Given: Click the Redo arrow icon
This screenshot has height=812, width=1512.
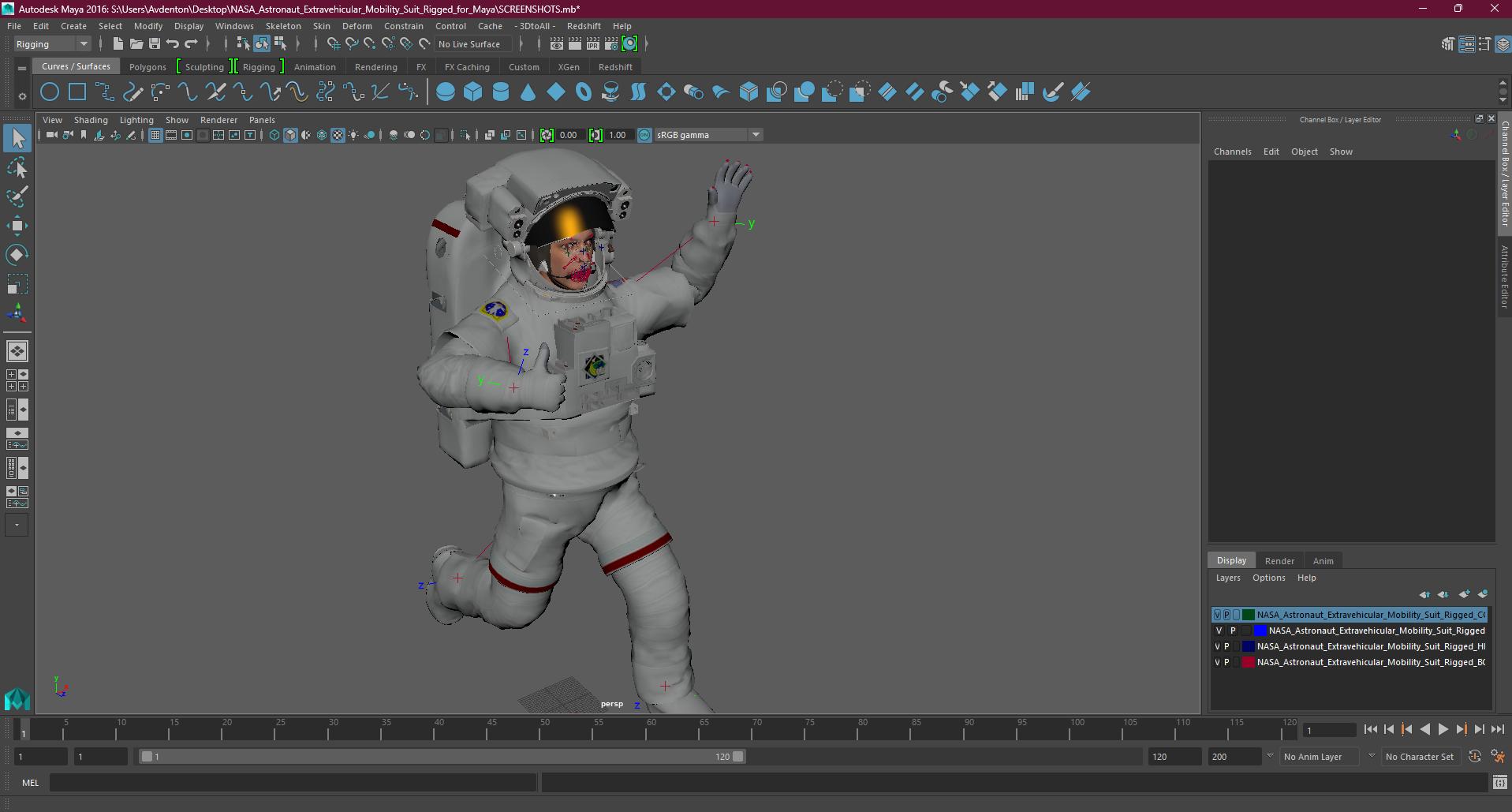Looking at the screenshot, I should pos(191,44).
